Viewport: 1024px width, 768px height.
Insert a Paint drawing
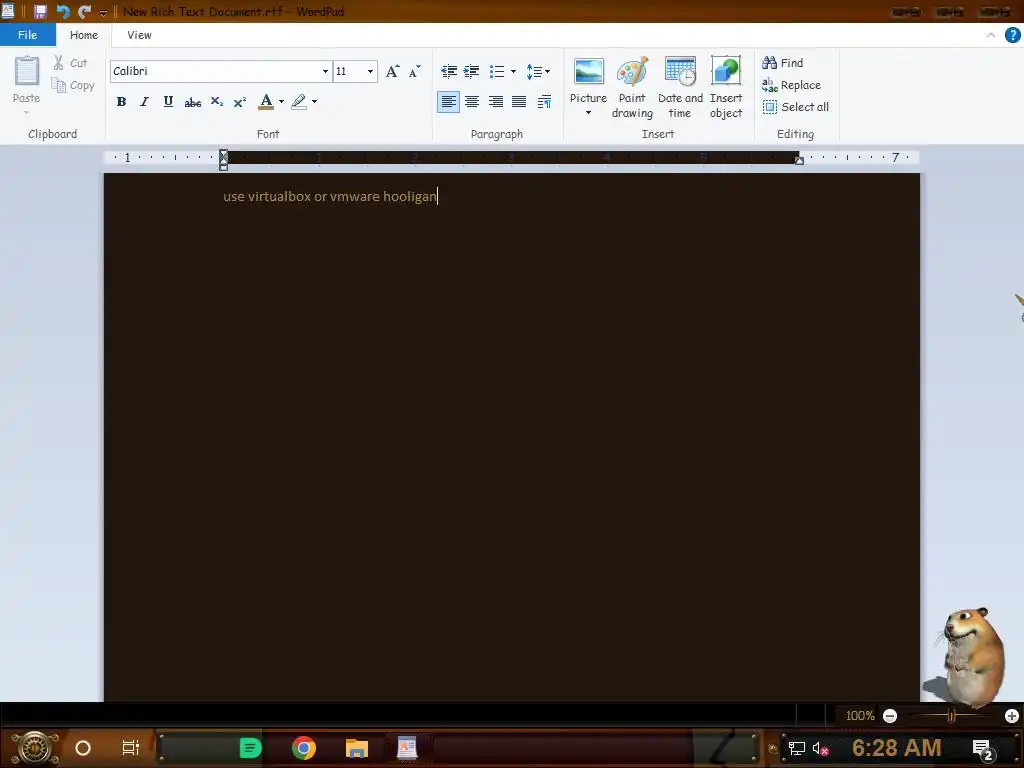[x=632, y=88]
